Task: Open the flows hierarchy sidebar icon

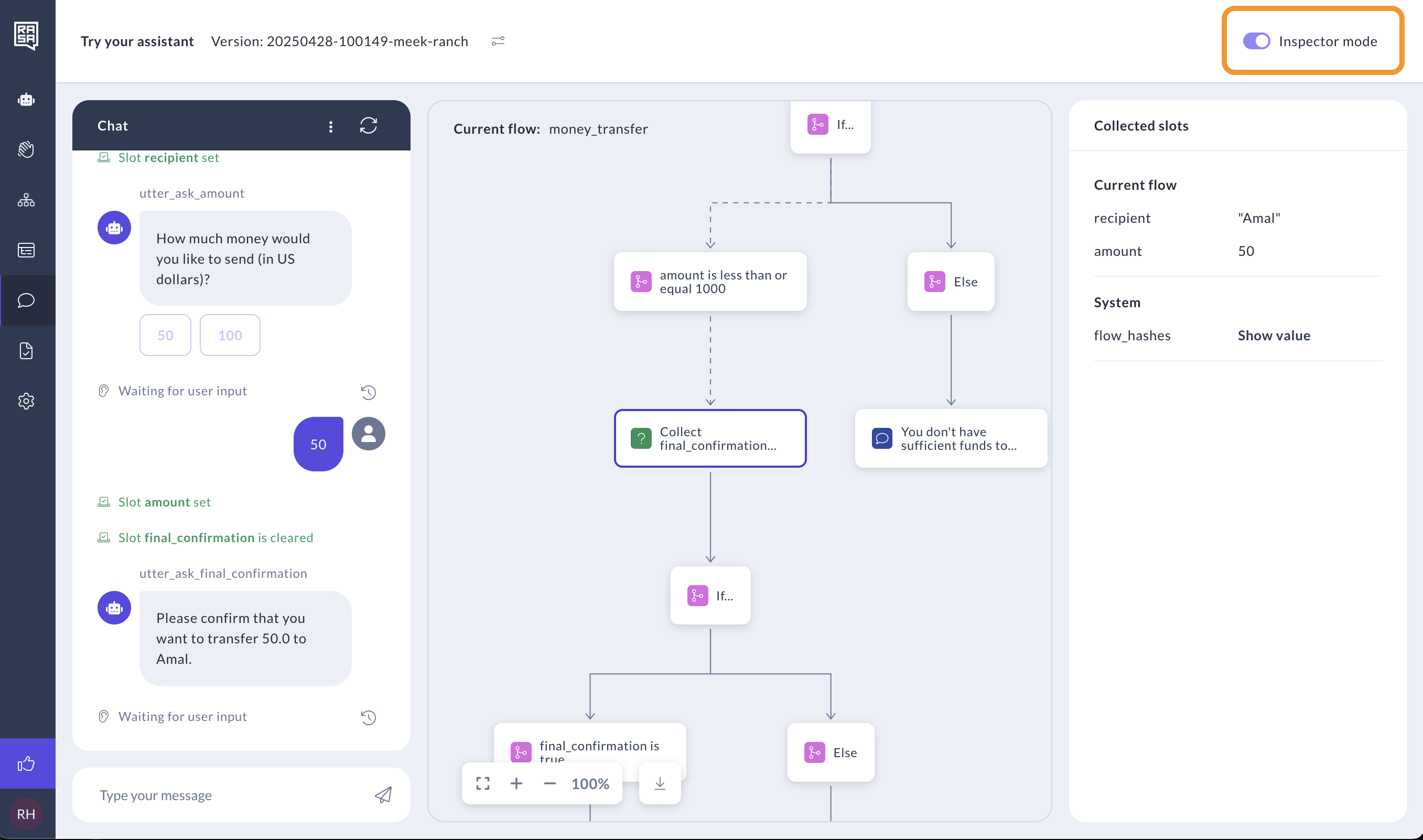Action: click(26, 200)
